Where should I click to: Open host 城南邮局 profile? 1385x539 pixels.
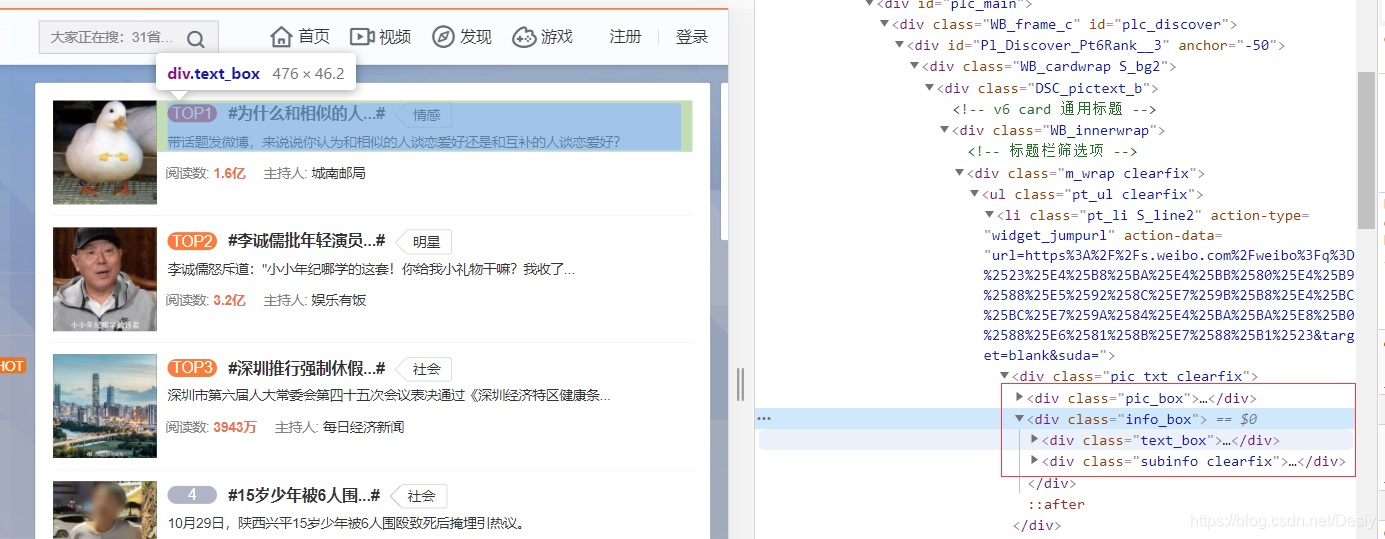click(x=338, y=173)
